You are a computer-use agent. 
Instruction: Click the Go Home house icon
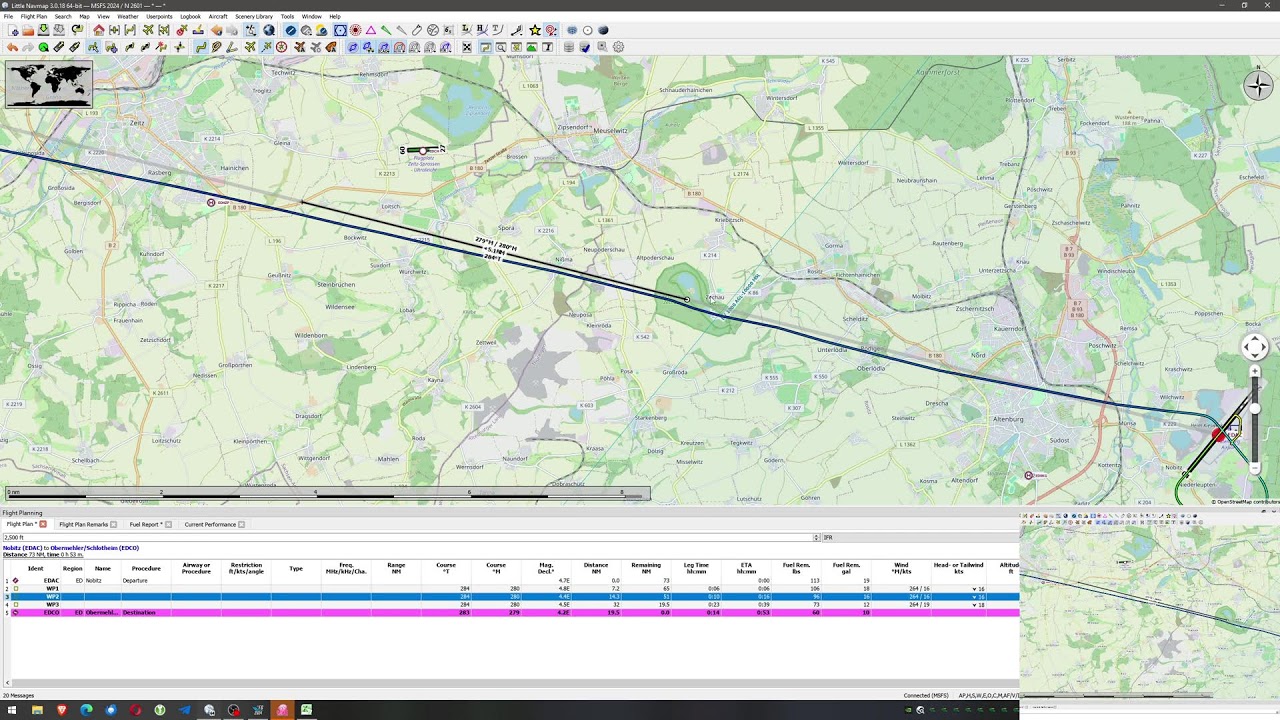[98, 30]
